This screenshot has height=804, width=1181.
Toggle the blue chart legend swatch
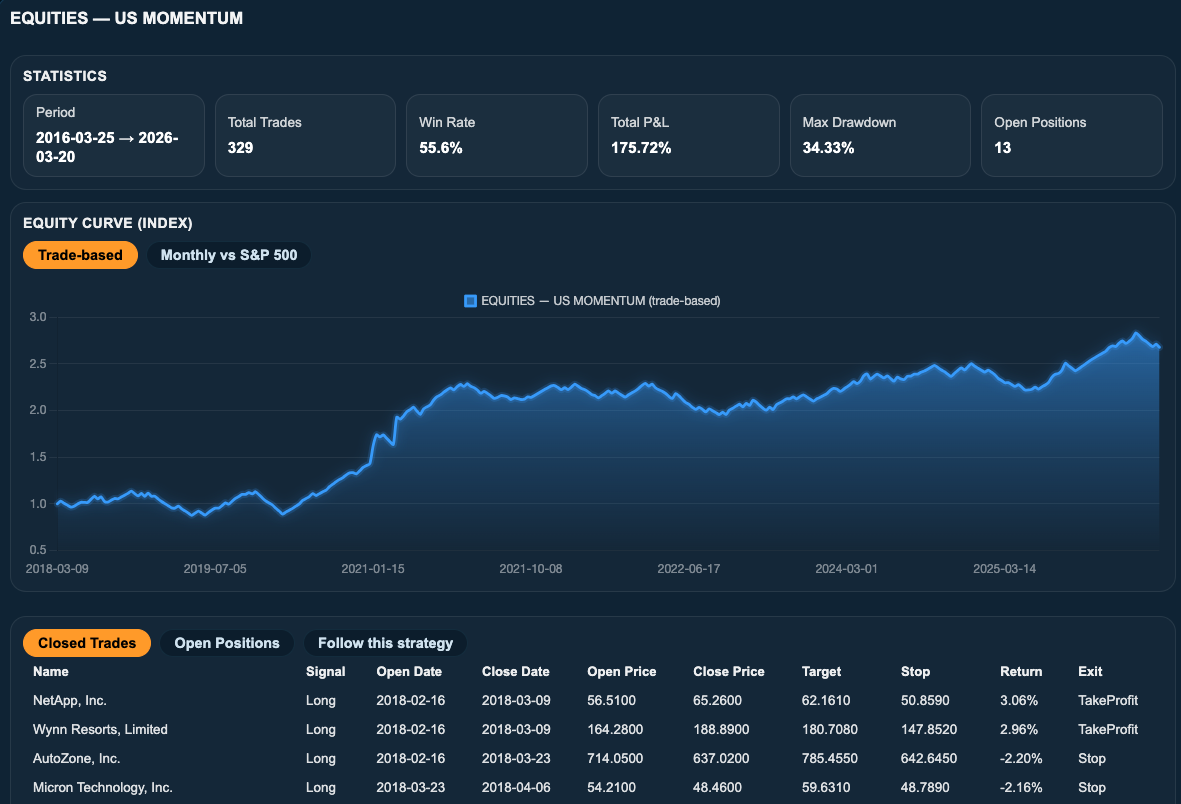click(470, 301)
